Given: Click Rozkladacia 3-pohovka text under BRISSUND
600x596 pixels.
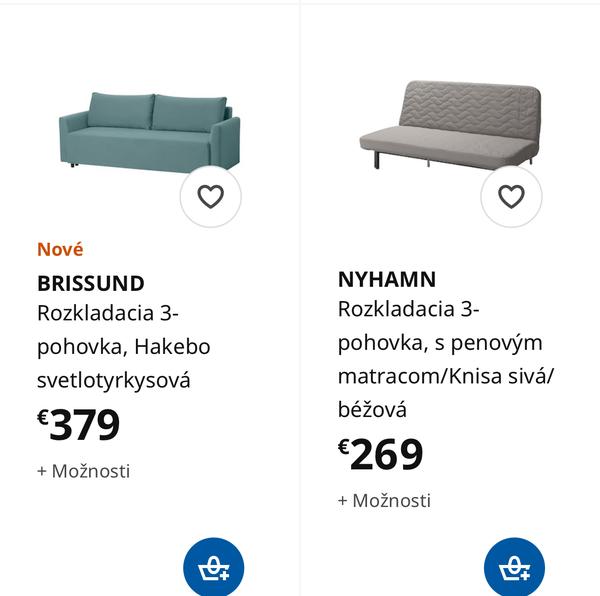Looking at the screenshot, I should [108, 313].
